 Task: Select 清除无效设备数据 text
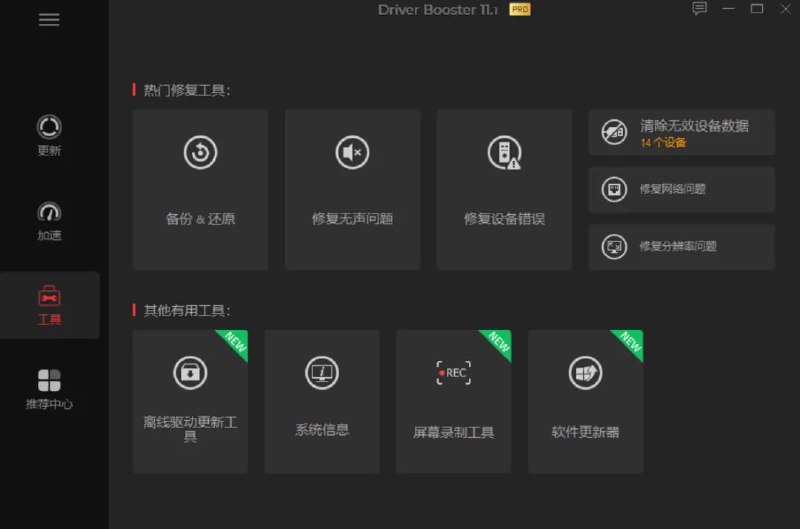694,126
